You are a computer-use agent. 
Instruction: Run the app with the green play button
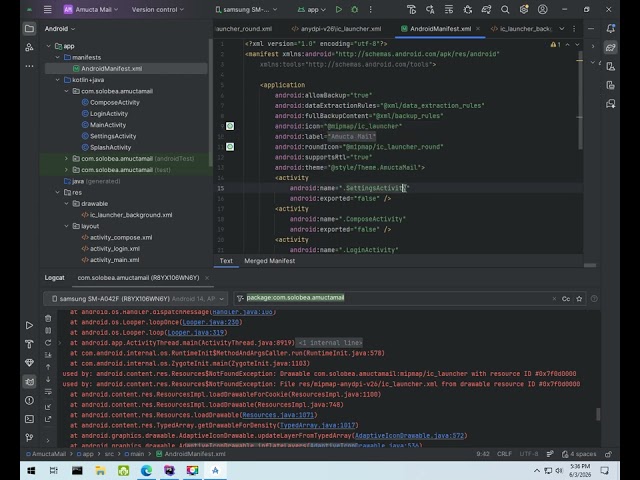tap(338, 9)
